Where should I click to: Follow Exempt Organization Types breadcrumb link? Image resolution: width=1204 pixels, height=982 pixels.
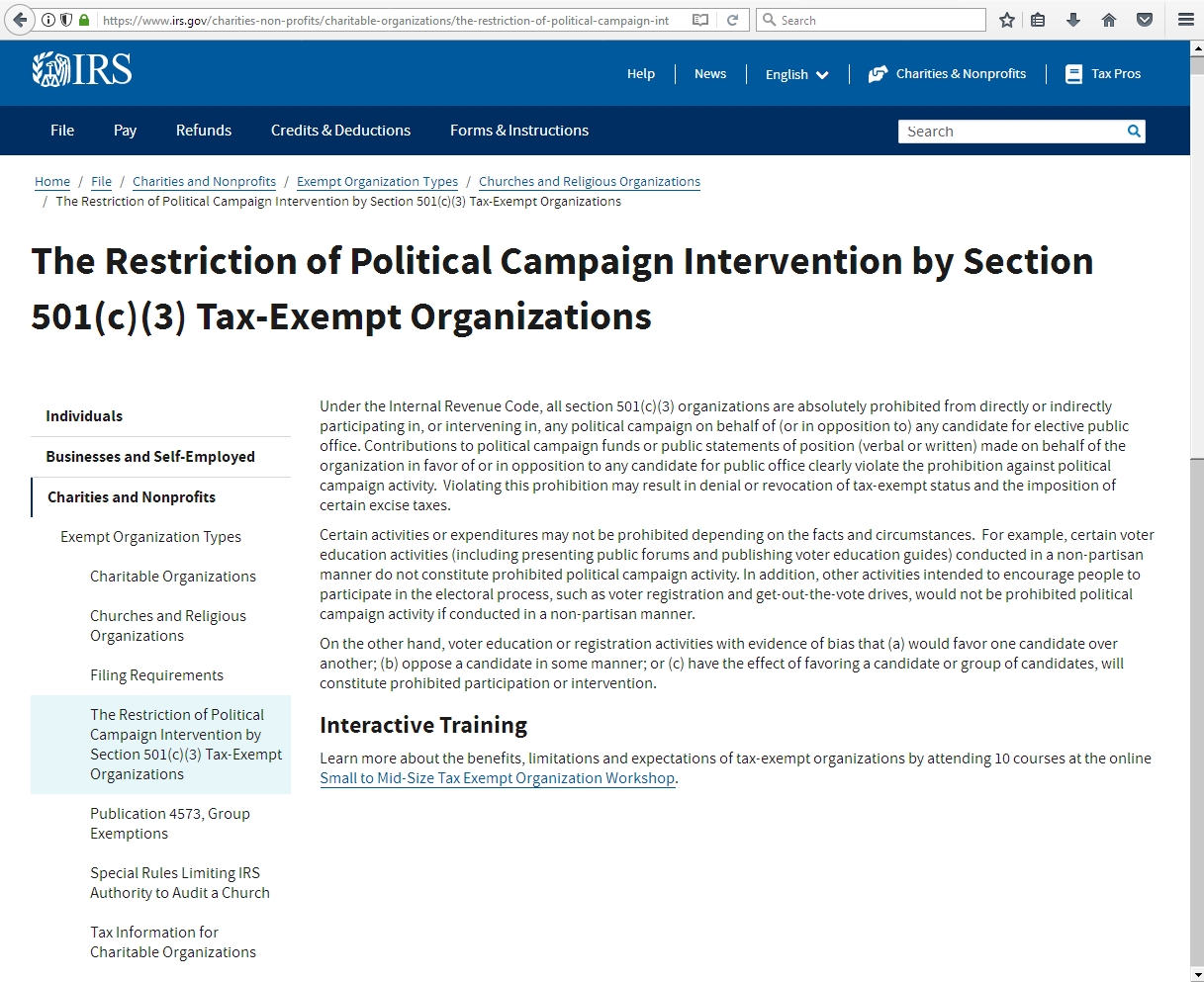(377, 182)
